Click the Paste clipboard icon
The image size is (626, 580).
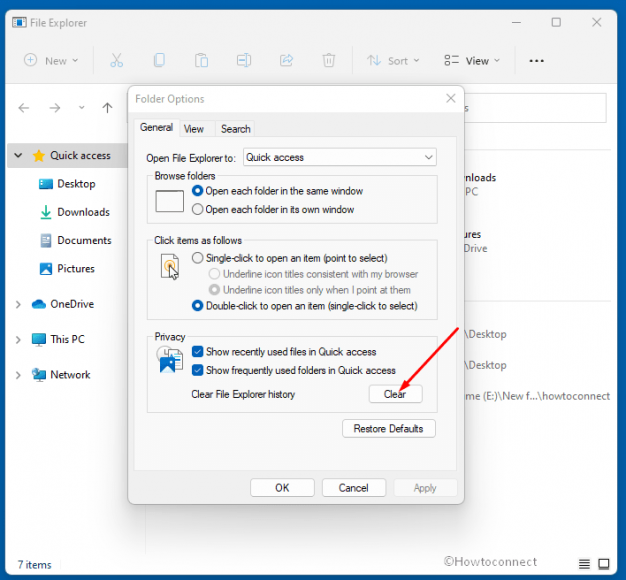(202, 60)
